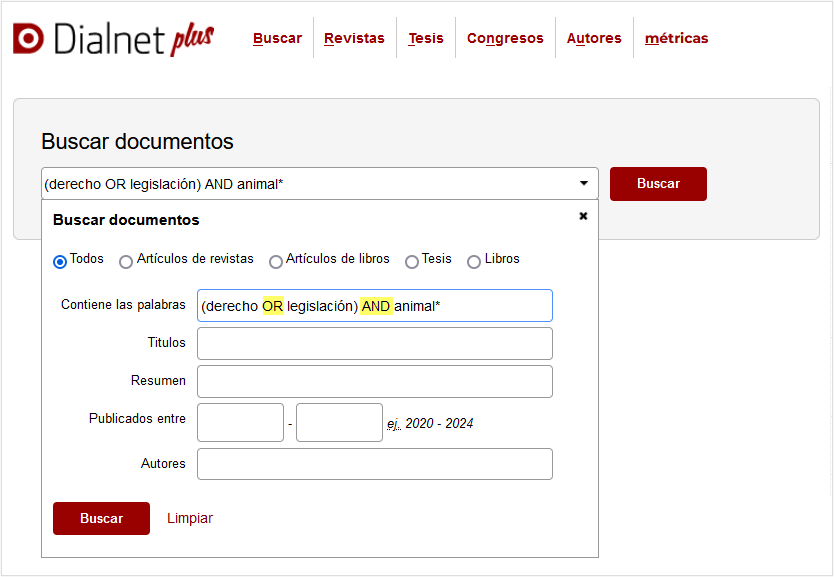Select Artículos de libros radio option
This screenshot has width=834, height=577.
pyautogui.click(x=276, y=262)
